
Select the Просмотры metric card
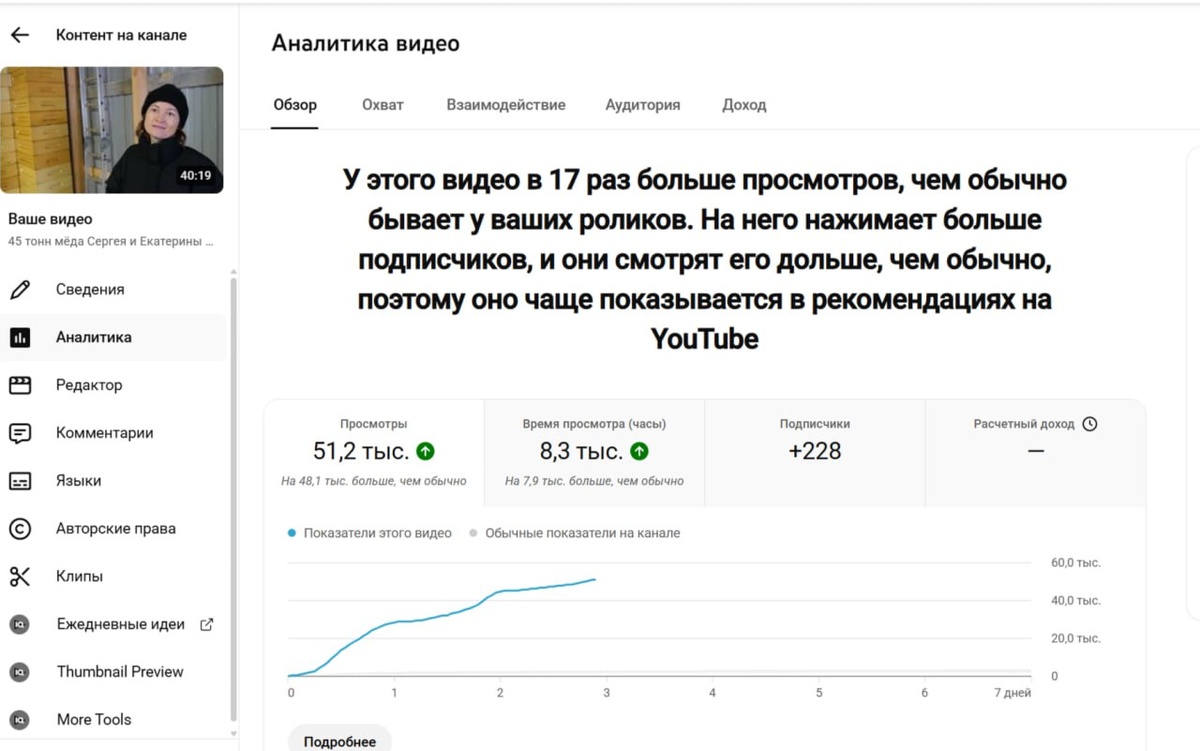coord(374,453)
